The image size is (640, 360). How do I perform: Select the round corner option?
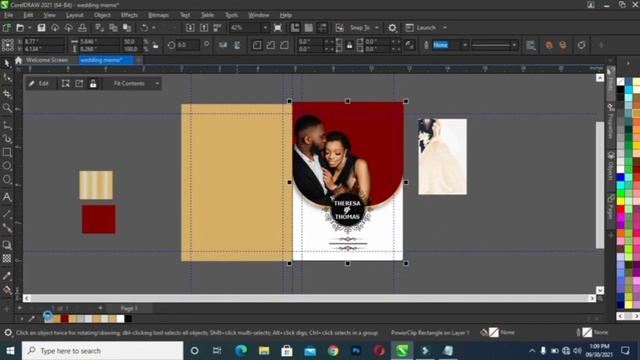tap(257, 45)
